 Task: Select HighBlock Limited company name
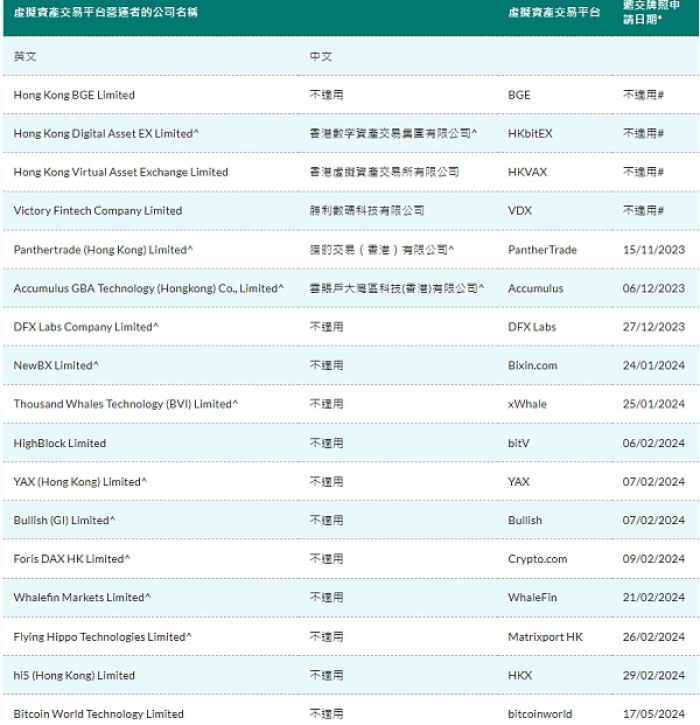click(60, 443)
